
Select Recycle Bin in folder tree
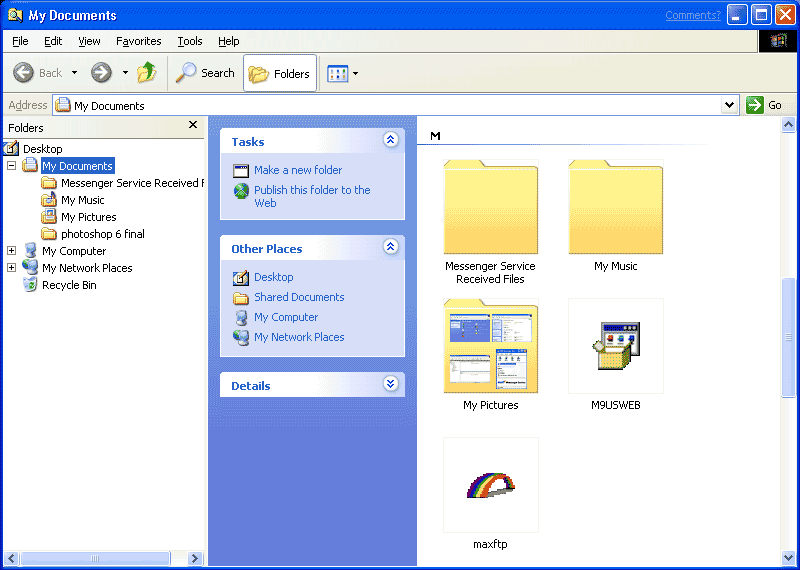69,285
